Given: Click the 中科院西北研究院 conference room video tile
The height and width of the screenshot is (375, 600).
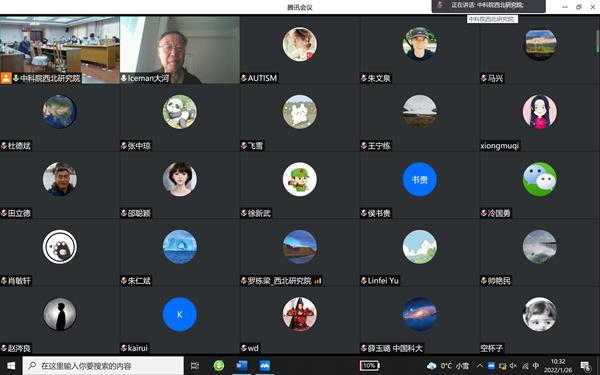Looking at the screenshot, I should coord(60,50).
